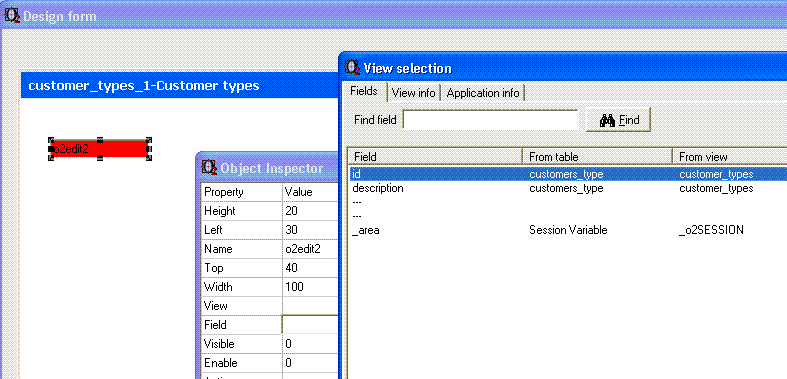
Task: Click the Property column header
Action: click(241, 192)
